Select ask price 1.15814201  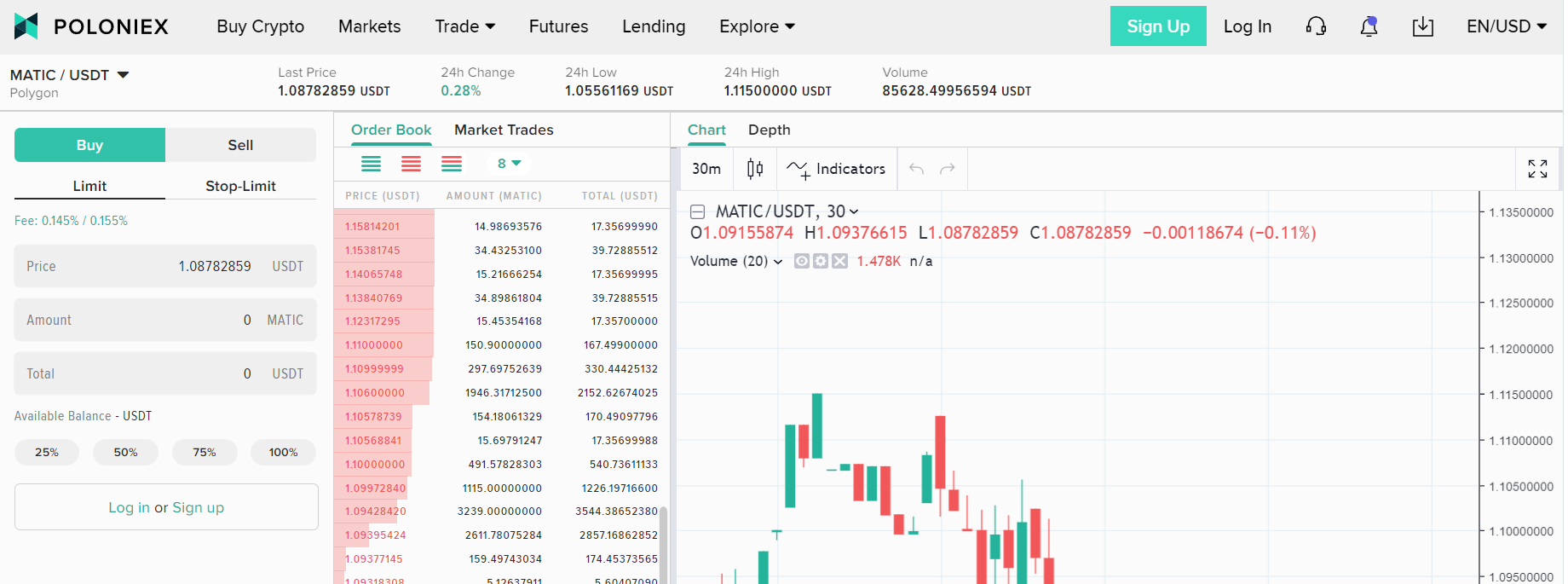[372, 227]
